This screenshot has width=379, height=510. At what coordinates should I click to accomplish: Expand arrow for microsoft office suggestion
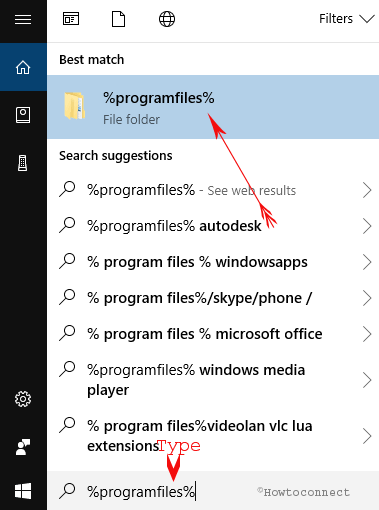(x=367, y=334)
